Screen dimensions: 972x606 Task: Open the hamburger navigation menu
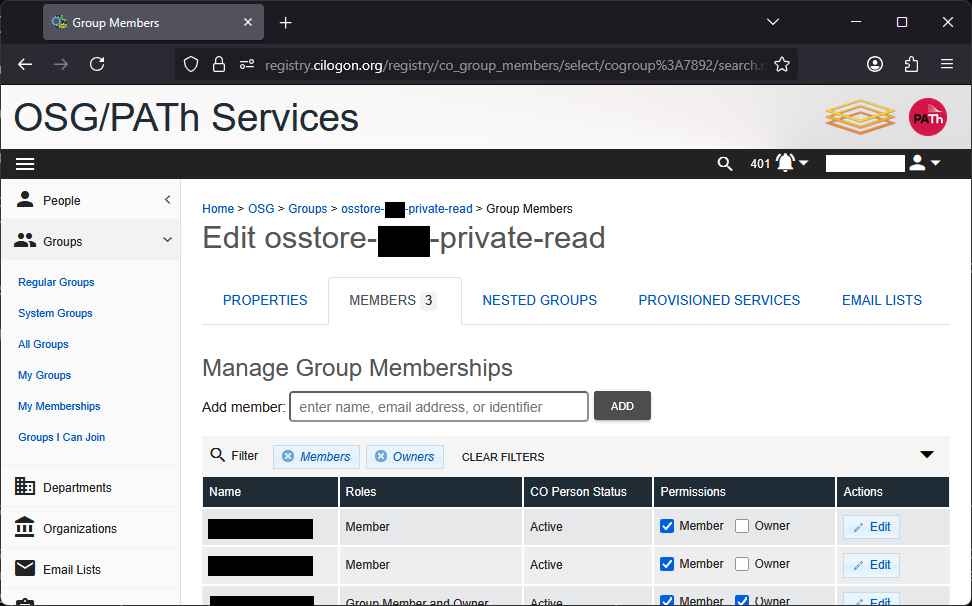(25, 164)
